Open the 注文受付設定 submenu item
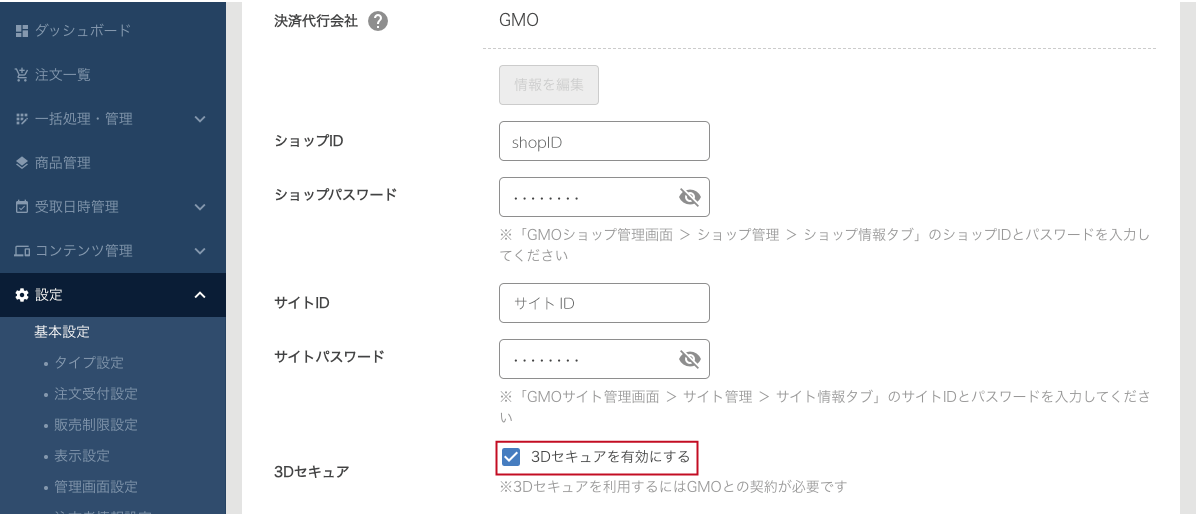1196x514 pixels. pos(96,394)
